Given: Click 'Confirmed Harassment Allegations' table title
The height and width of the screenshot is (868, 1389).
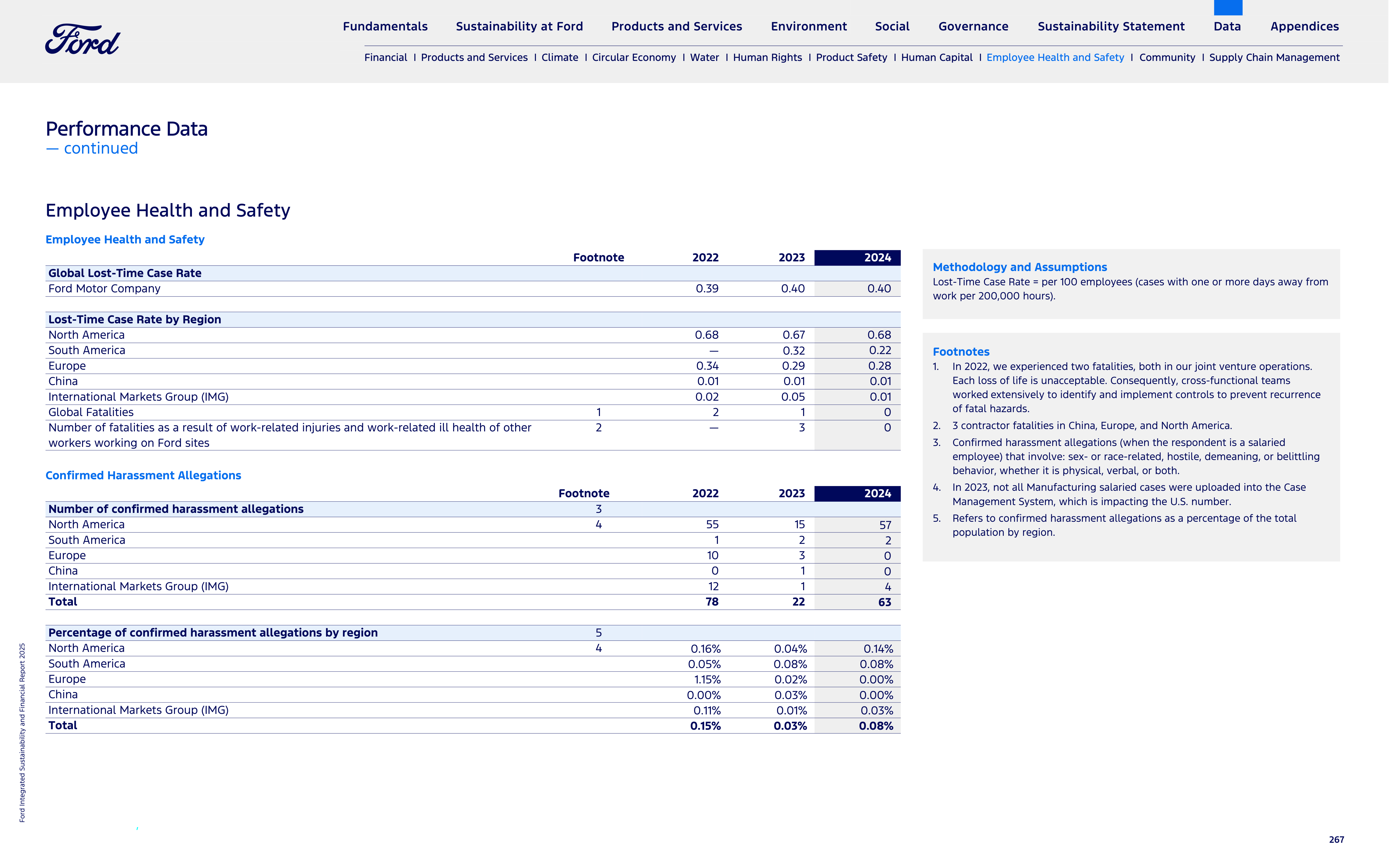Looking at the screenshot, I should point(143,475).
